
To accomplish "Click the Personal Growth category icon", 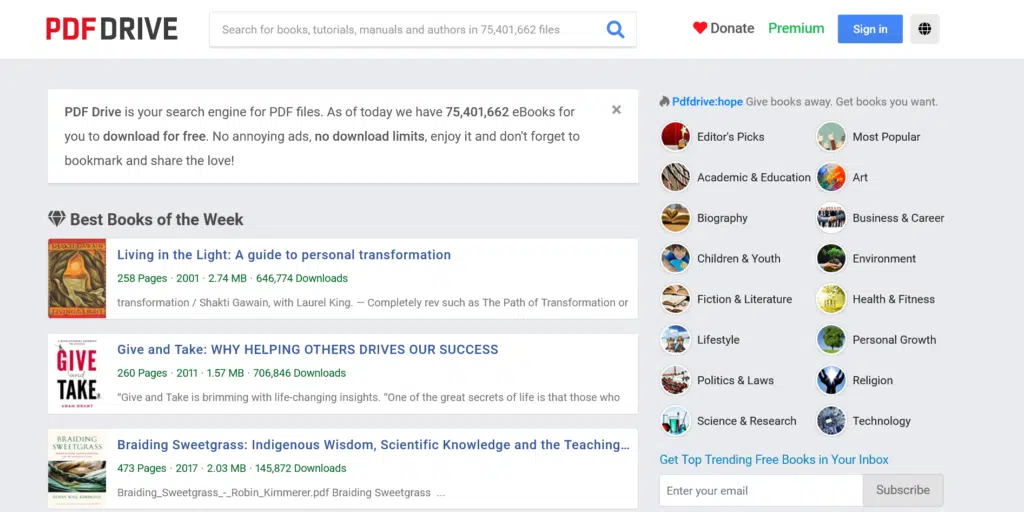I will click(x=831, y=340).
